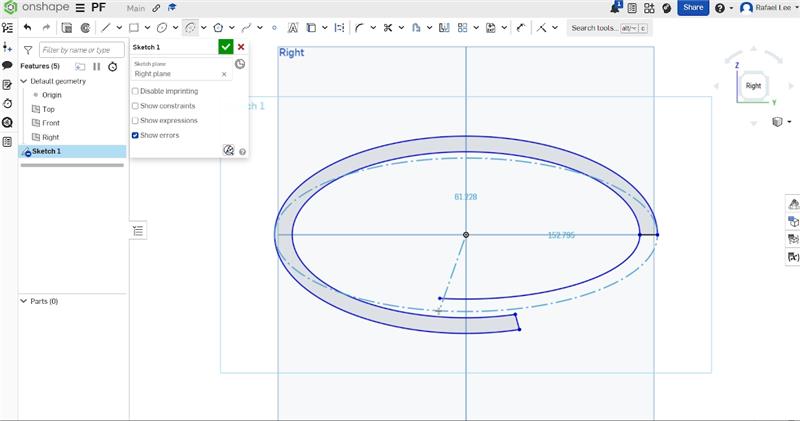Click the feature list rollback bar
The width and height of the screenshot is (800, 421).
click(x=72, y=165)
